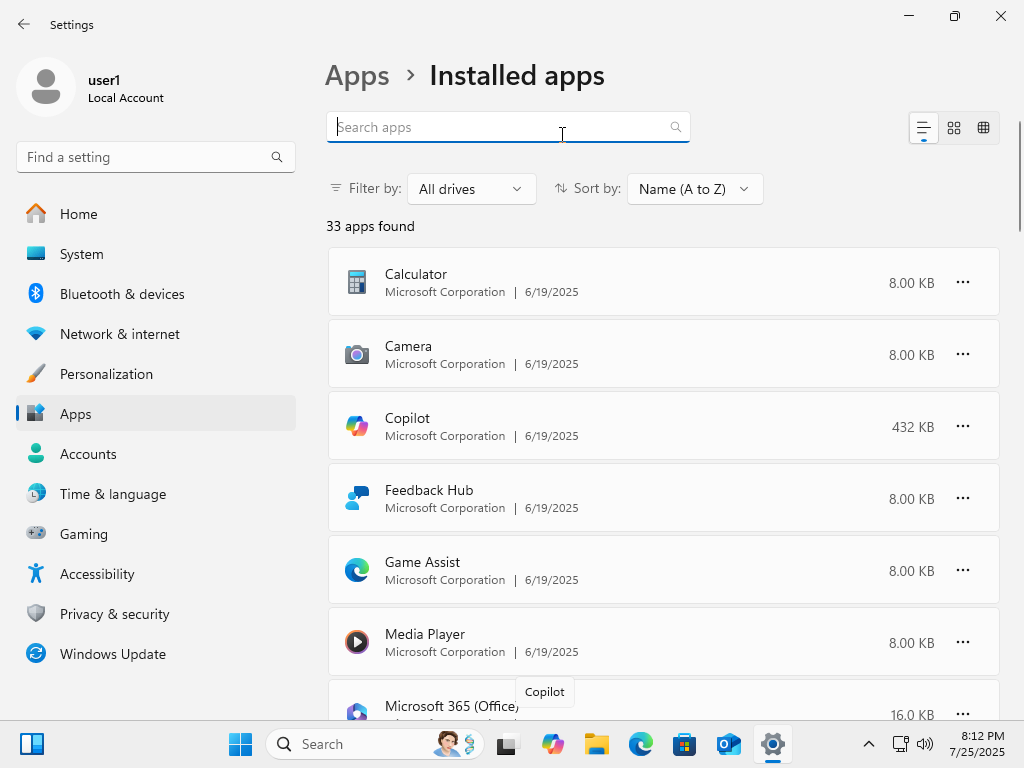Open the Filter by All drives dropdown
This screenshot has height=768, width=1024.
[x=472, y=189]
